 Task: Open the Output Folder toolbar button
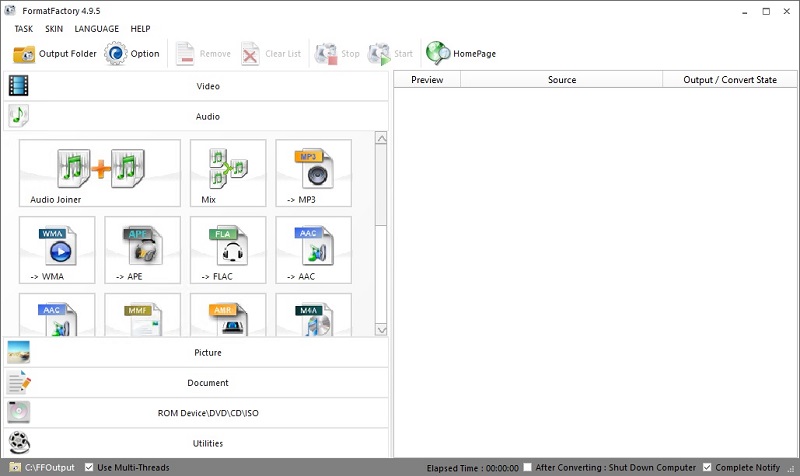tap(55, 54)
